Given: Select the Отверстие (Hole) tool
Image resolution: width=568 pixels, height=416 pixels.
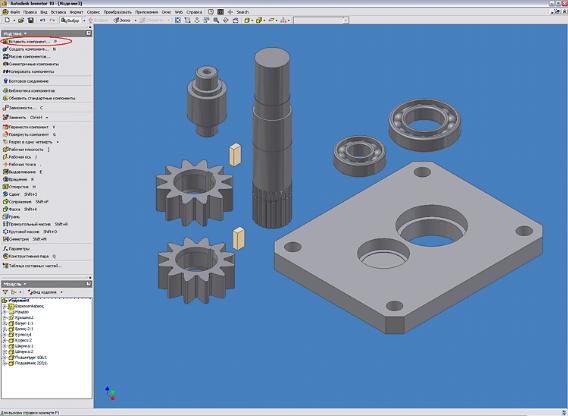Looking at the screenshot, I should [x=19, y=187].
